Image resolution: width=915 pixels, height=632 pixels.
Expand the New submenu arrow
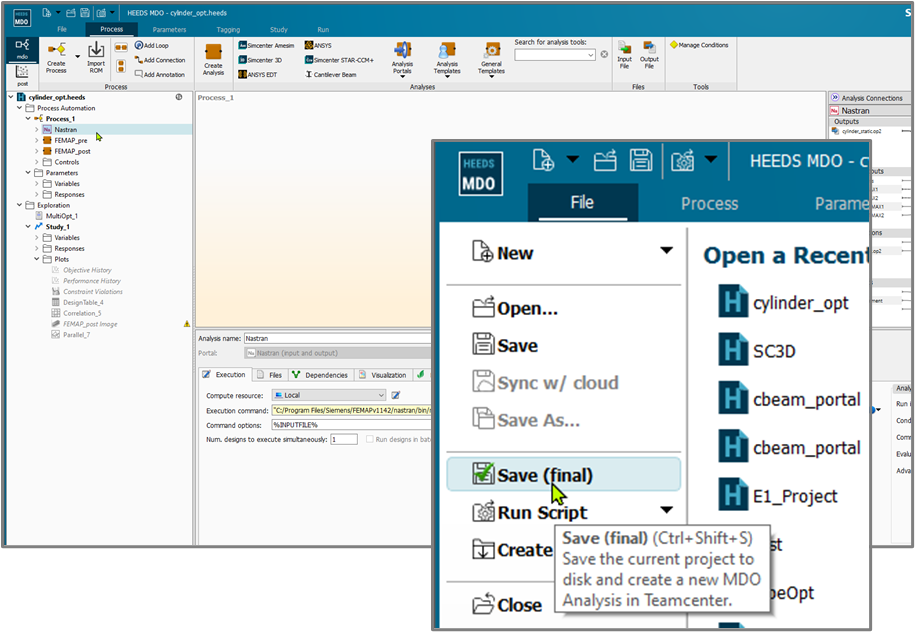pos(666,251)
